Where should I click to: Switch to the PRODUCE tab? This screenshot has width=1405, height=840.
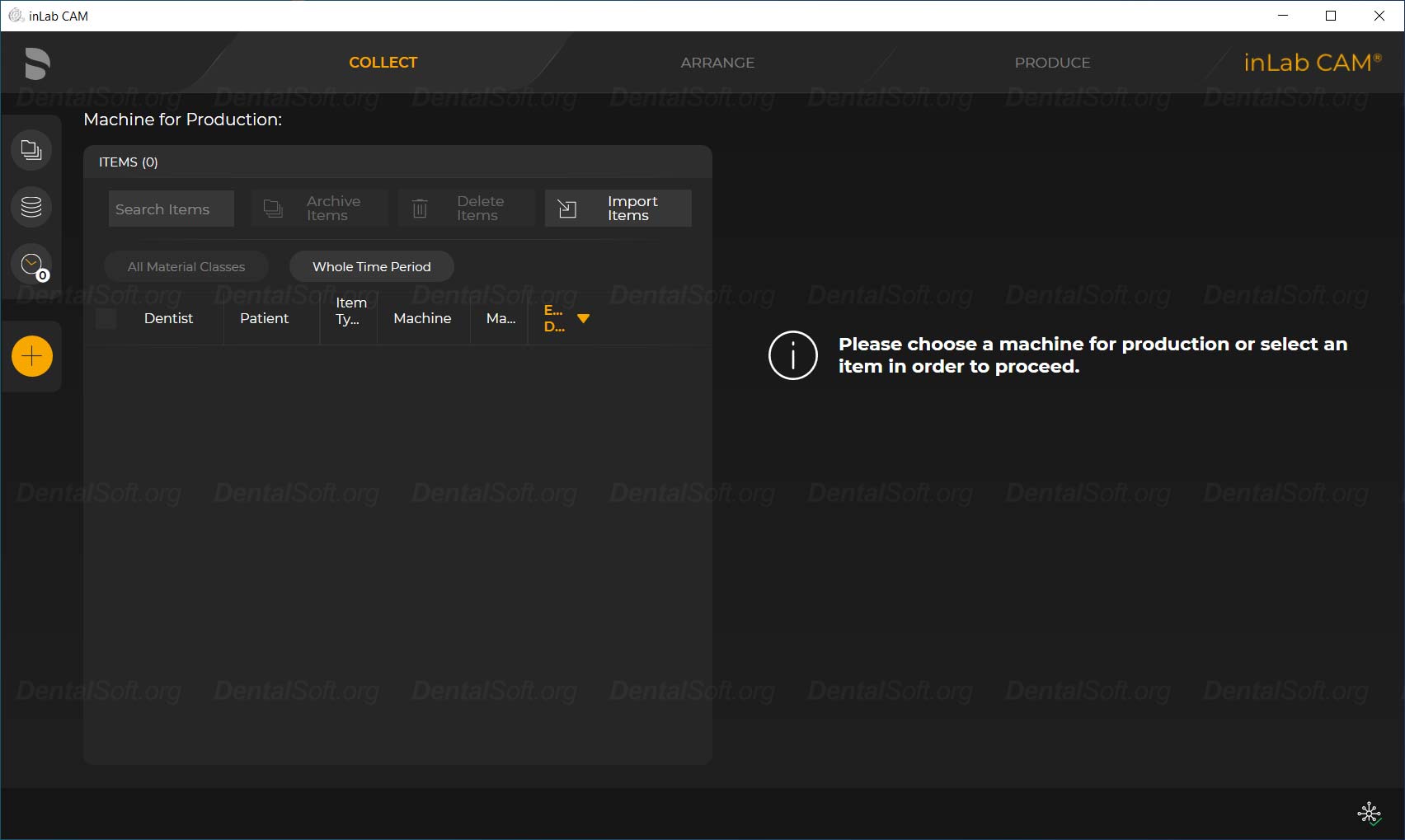click(x=1052, y=62)
